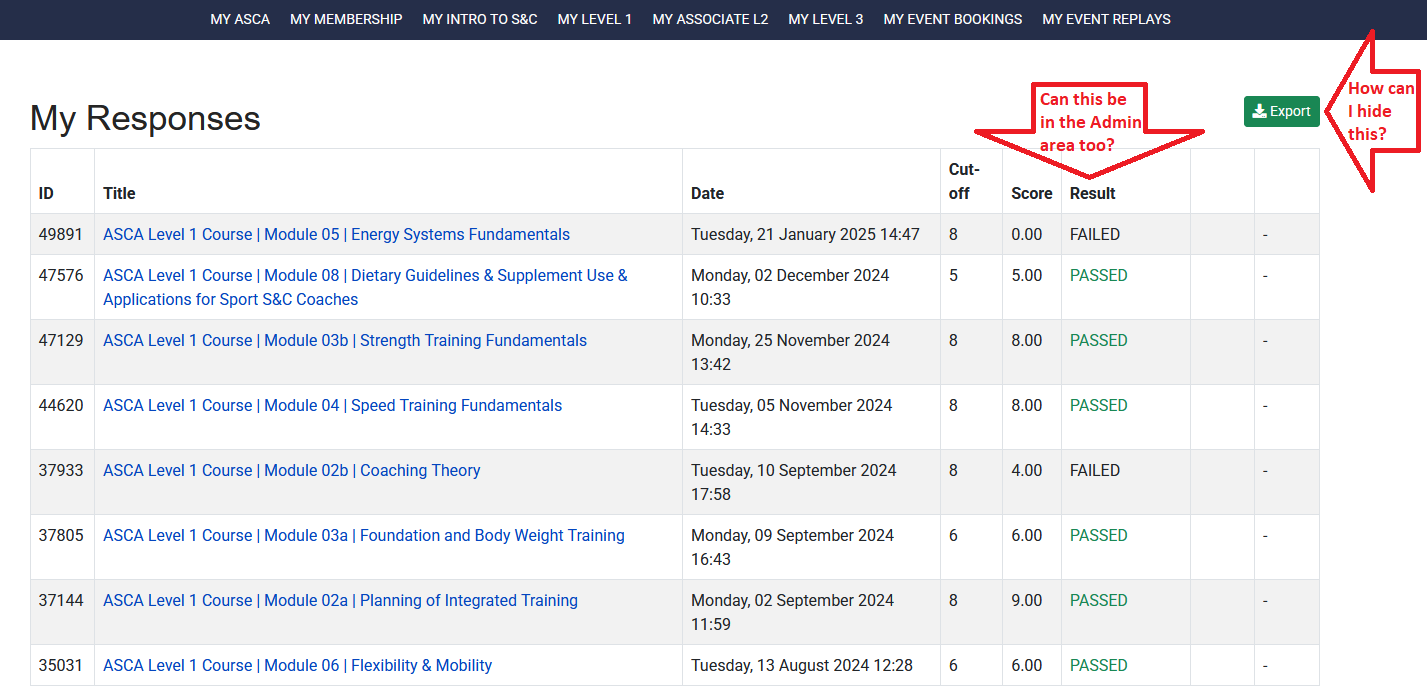
Task: Open MY EVENT REPLAYS page
Action: tap(1106, 19)
